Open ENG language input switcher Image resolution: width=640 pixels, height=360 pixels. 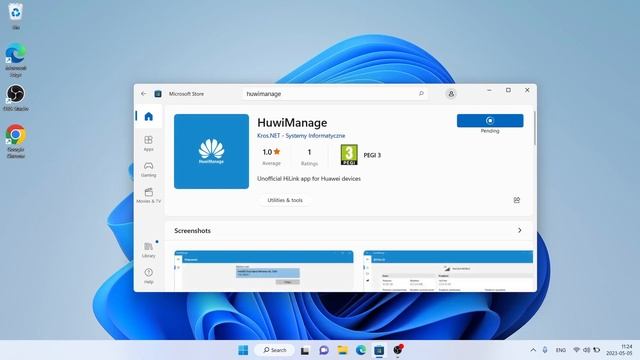pos(561,350)
